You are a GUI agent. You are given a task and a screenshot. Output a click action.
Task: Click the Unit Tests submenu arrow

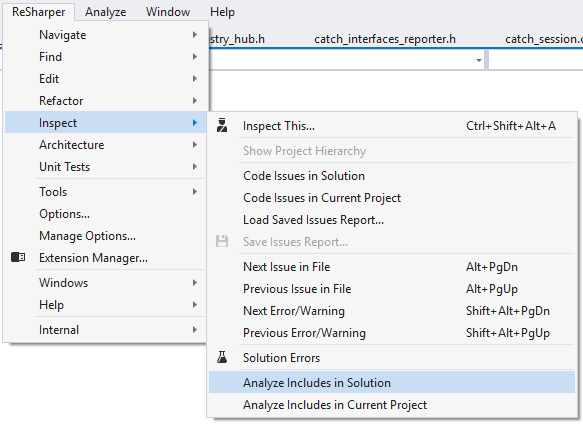(x=194, y=167)
